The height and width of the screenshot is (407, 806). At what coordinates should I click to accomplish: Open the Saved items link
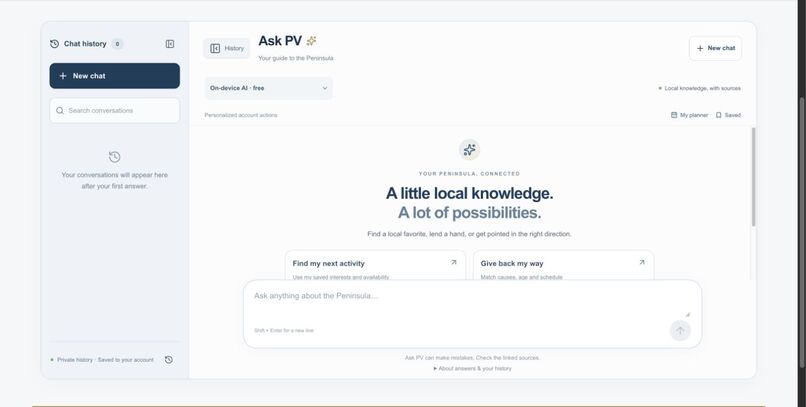(728, 115)
